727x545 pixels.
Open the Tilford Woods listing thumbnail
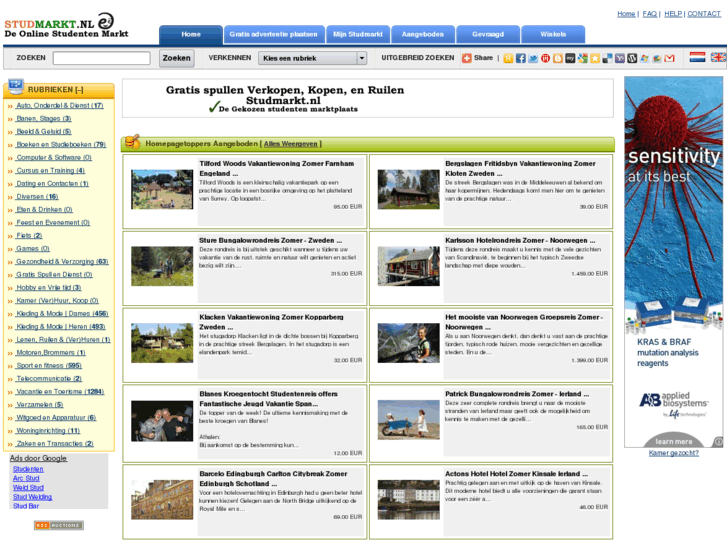point(162,187)
